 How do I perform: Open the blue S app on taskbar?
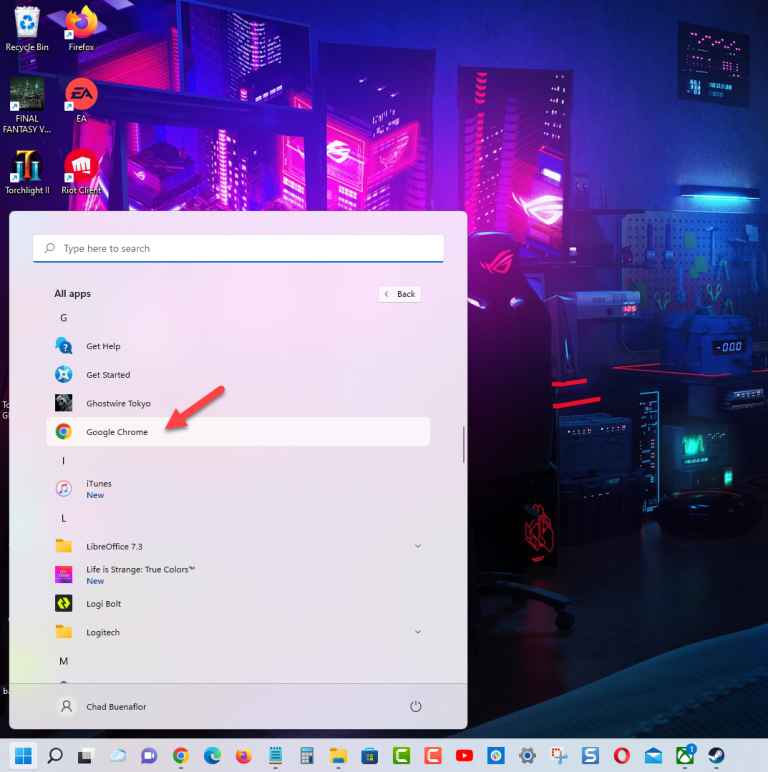point(590,755)
